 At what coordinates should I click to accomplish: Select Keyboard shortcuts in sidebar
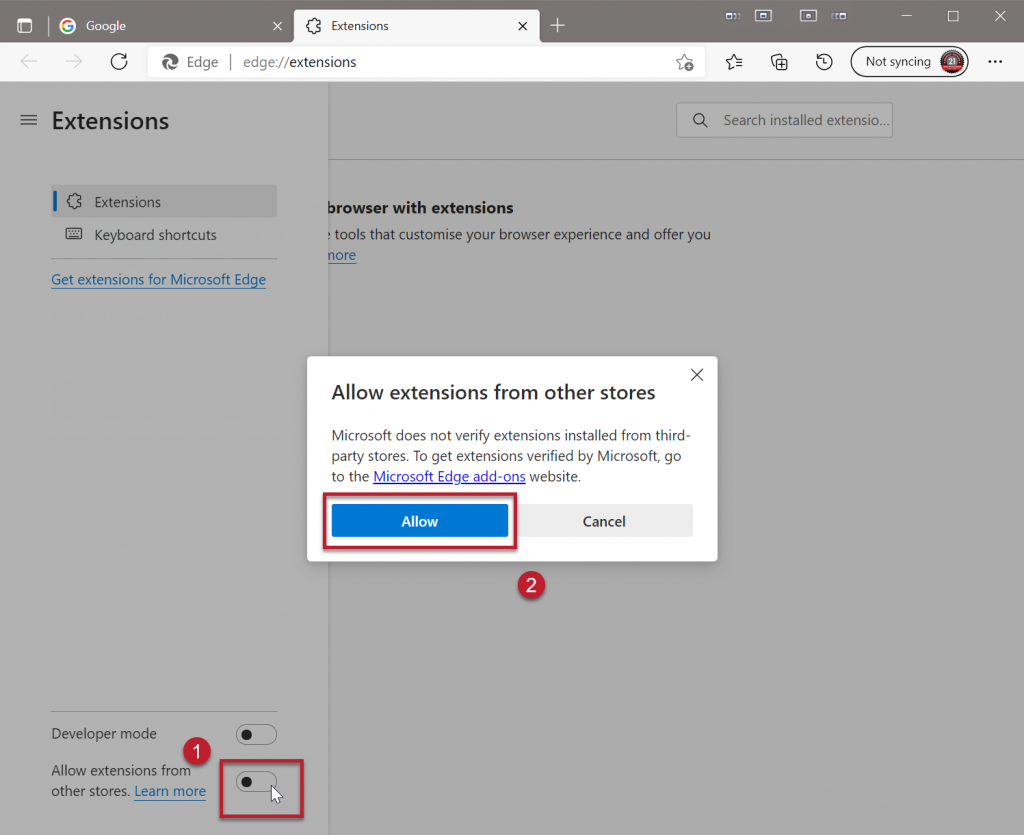click(164, 235)
